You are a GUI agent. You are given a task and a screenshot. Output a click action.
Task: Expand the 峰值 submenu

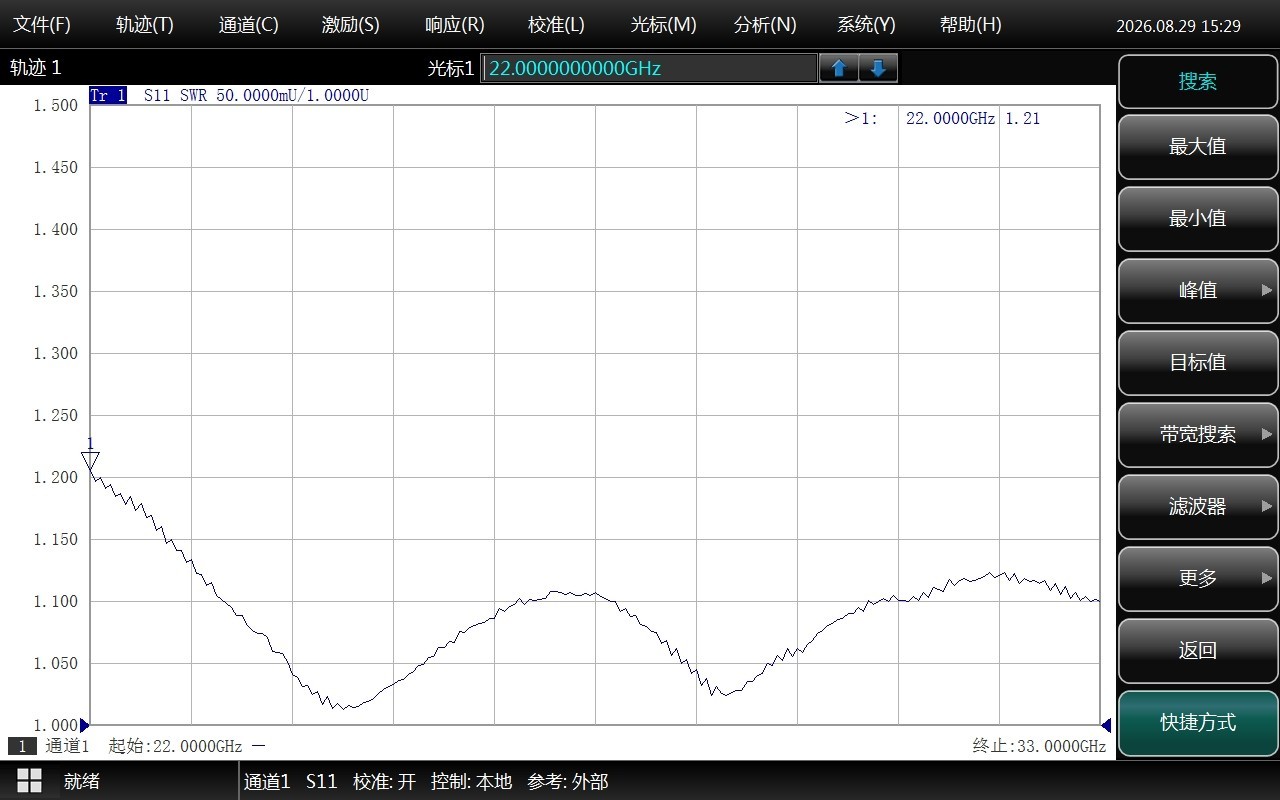tap(1198, 290)
